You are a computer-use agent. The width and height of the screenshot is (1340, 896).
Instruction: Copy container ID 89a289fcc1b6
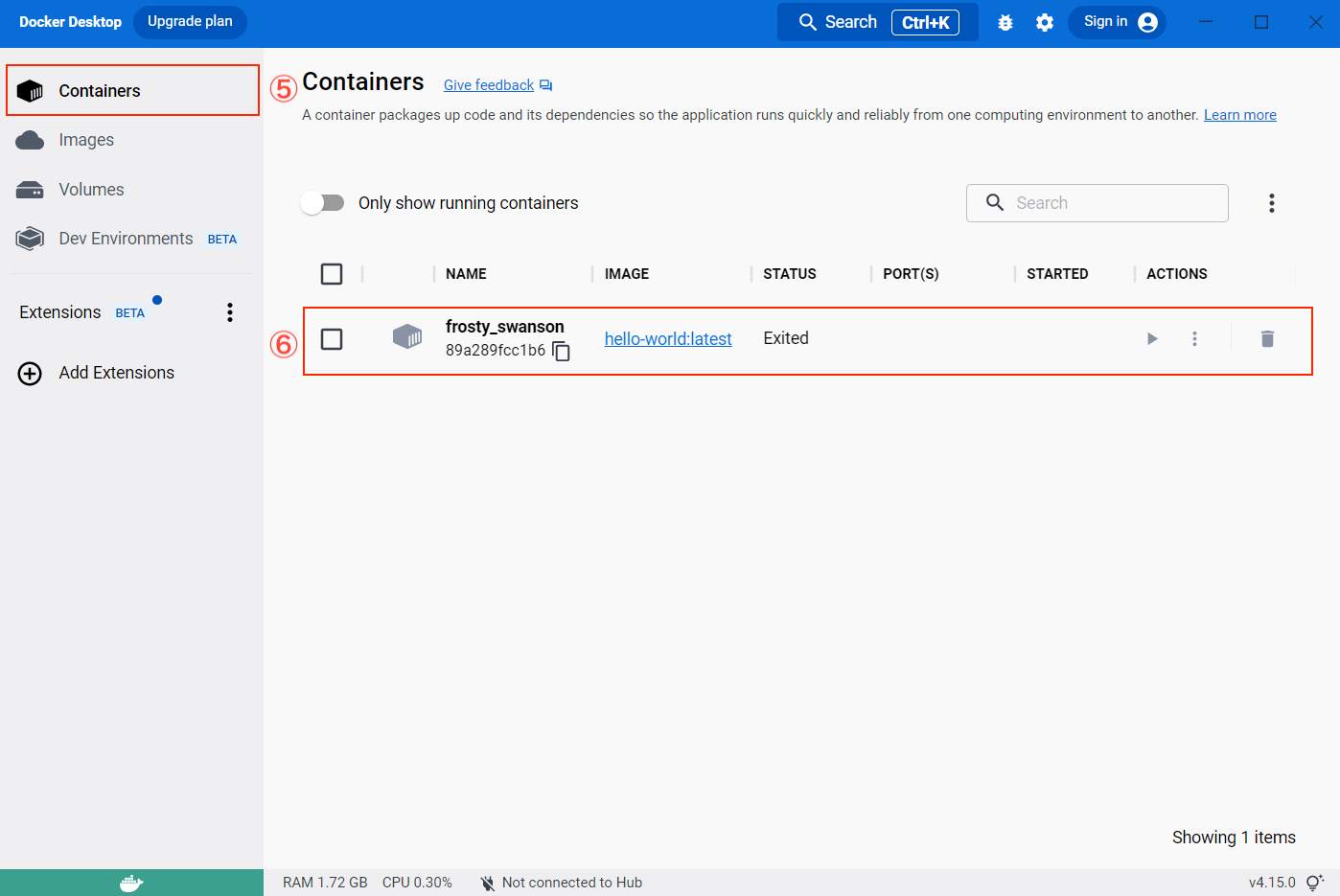click(x=562, y=352)
